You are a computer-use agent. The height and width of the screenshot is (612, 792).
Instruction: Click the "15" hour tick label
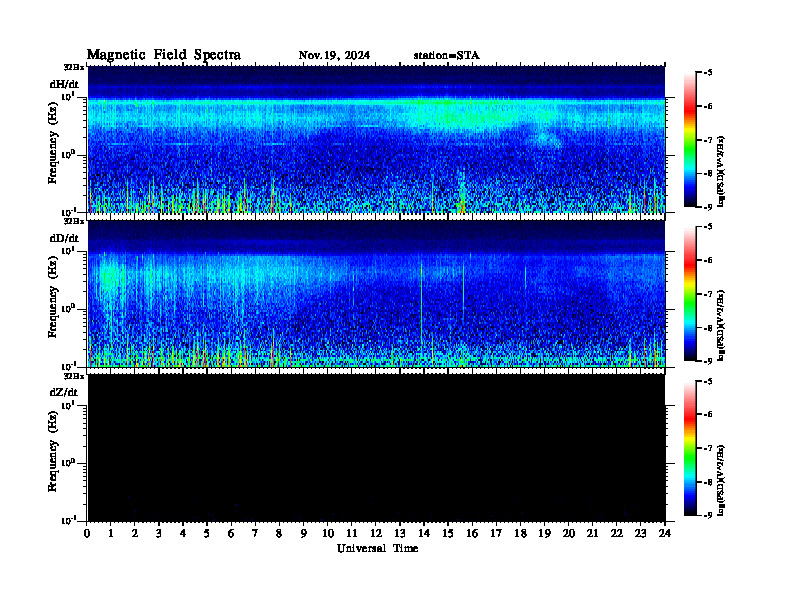point(448,533)
